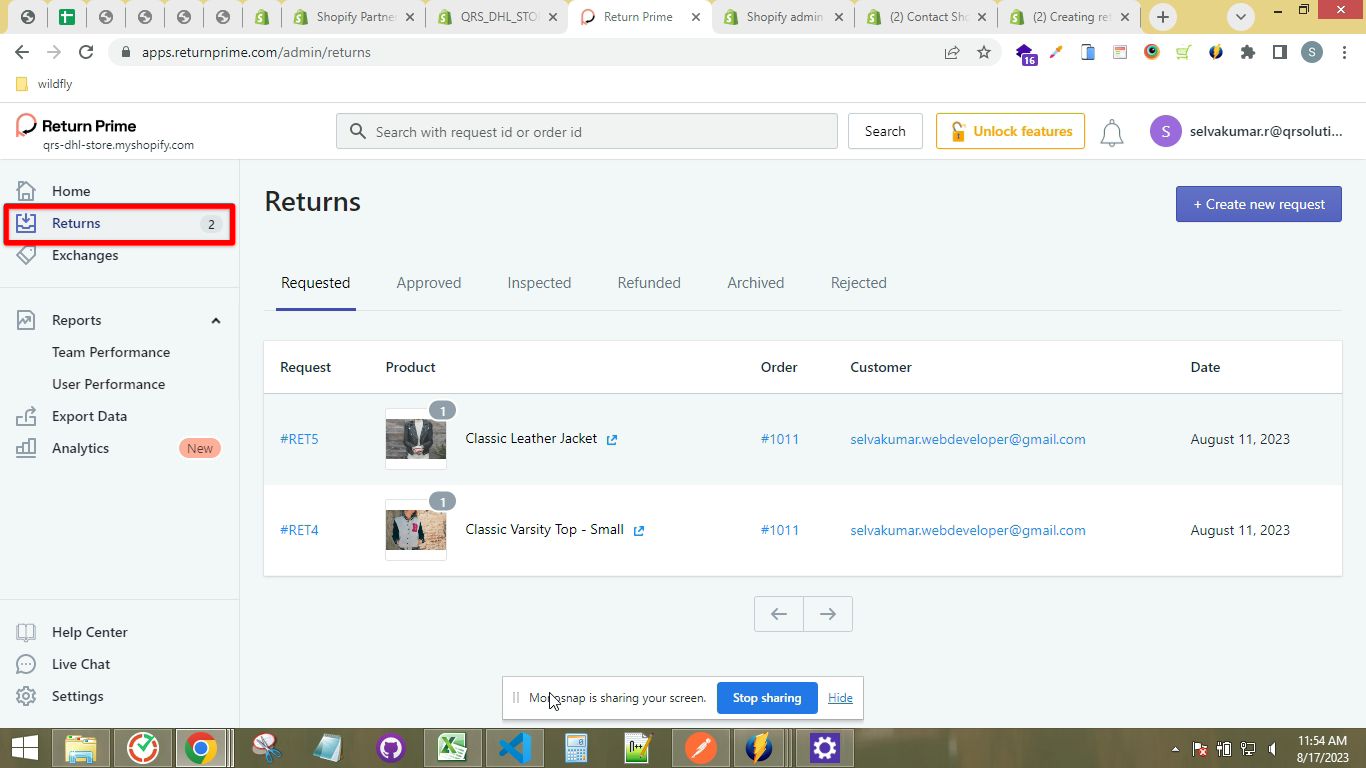
Task: Open Visual Studio Code from the taskbar
Action: tap(513, 747)
